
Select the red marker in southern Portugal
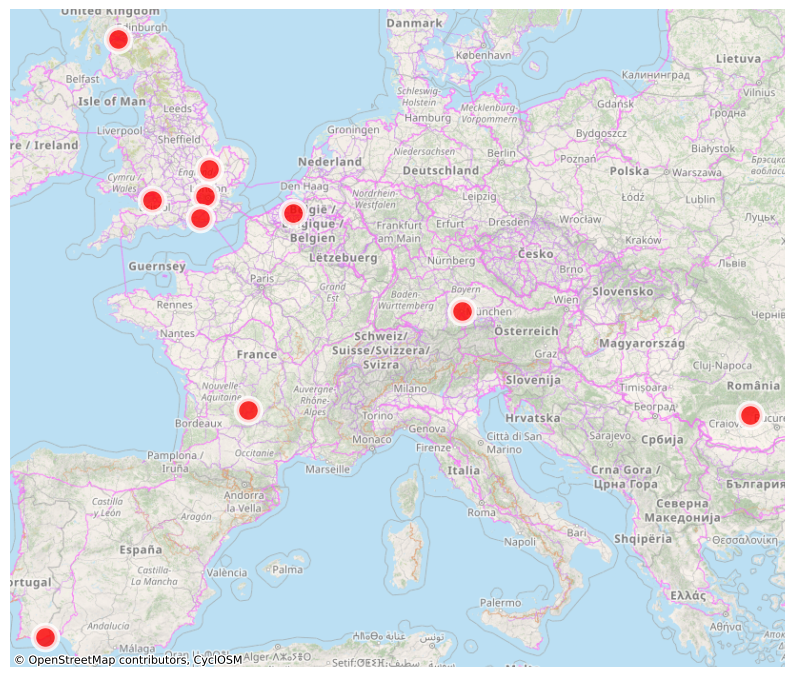point(45,637)
